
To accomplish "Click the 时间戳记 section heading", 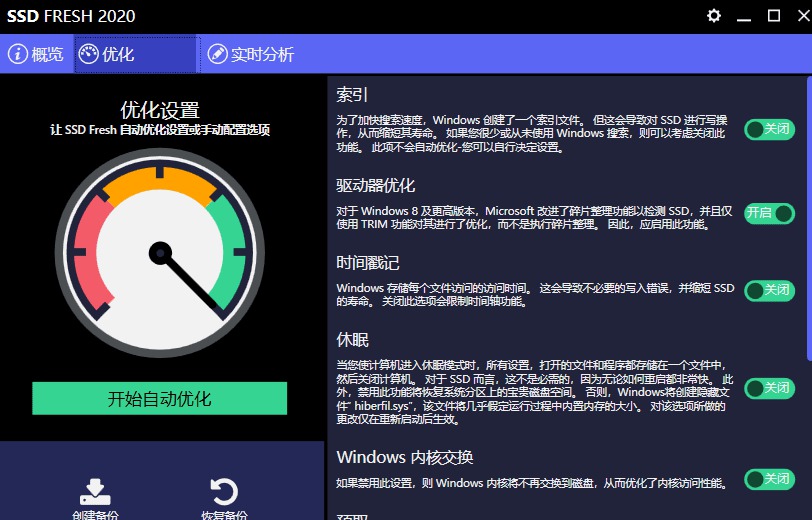I will coord(368,263).
